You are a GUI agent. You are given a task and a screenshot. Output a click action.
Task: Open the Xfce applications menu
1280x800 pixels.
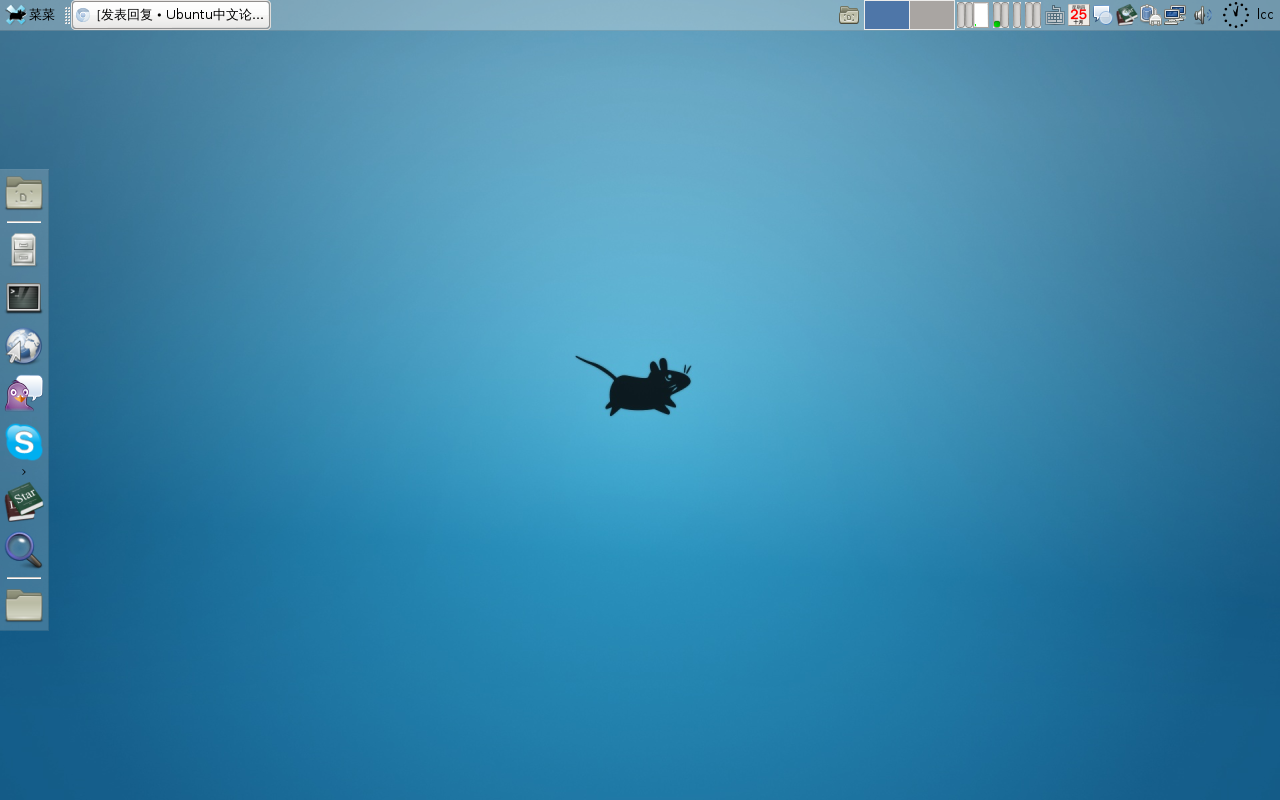click(x=30, y=15)
